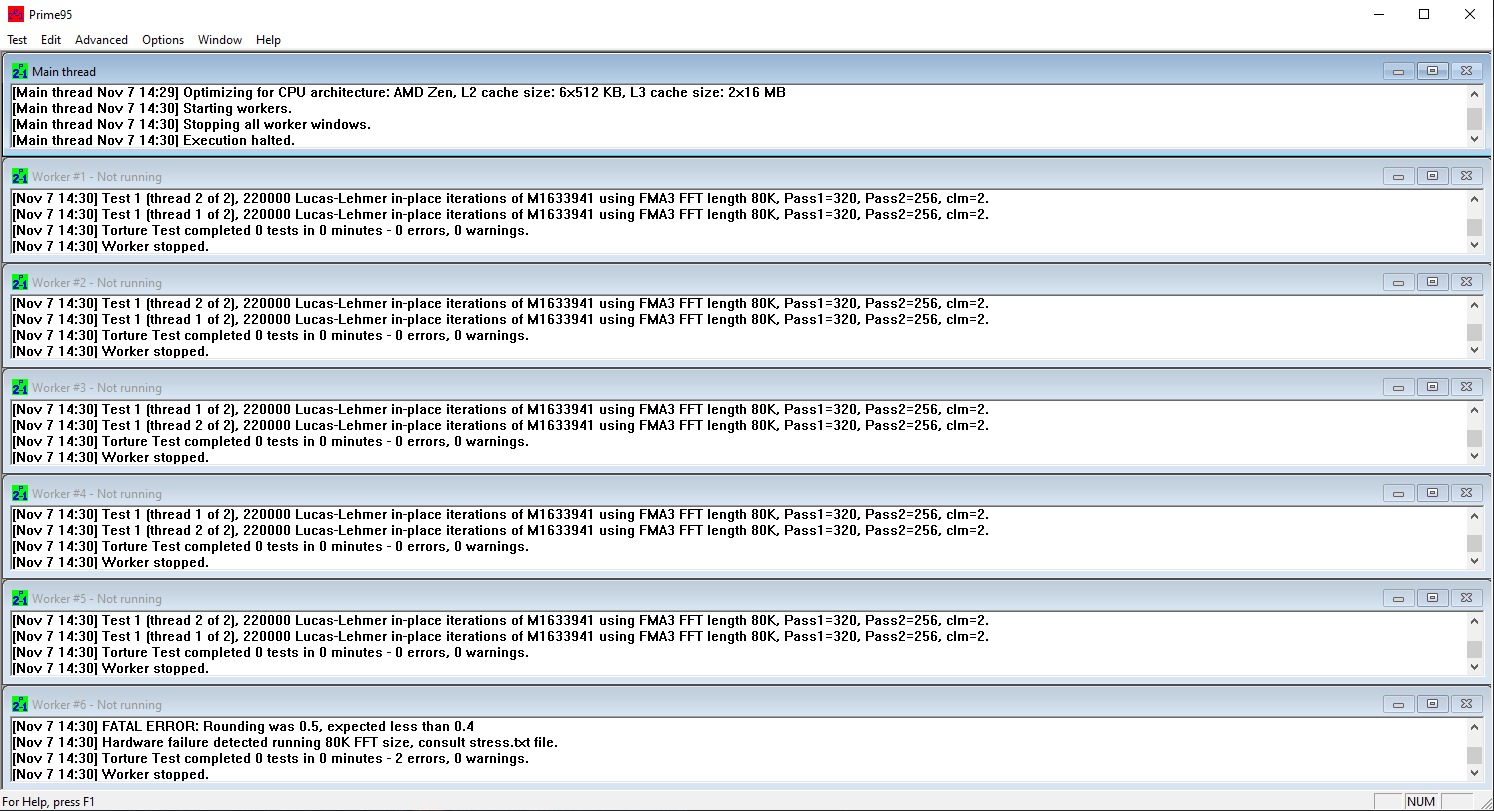Click the Worker #4 scrollbar up arrow
Screen dimensions: 1494x811
coord(1474,516)
